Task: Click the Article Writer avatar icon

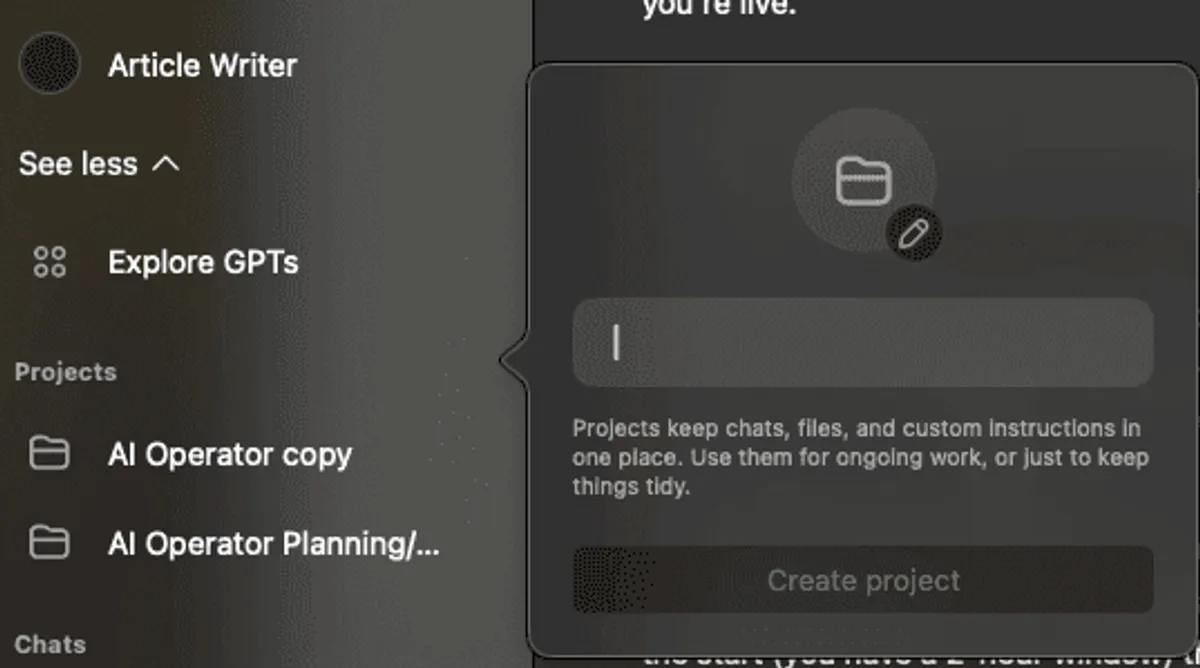Action: pyautogui.click(x=49, y=64)
